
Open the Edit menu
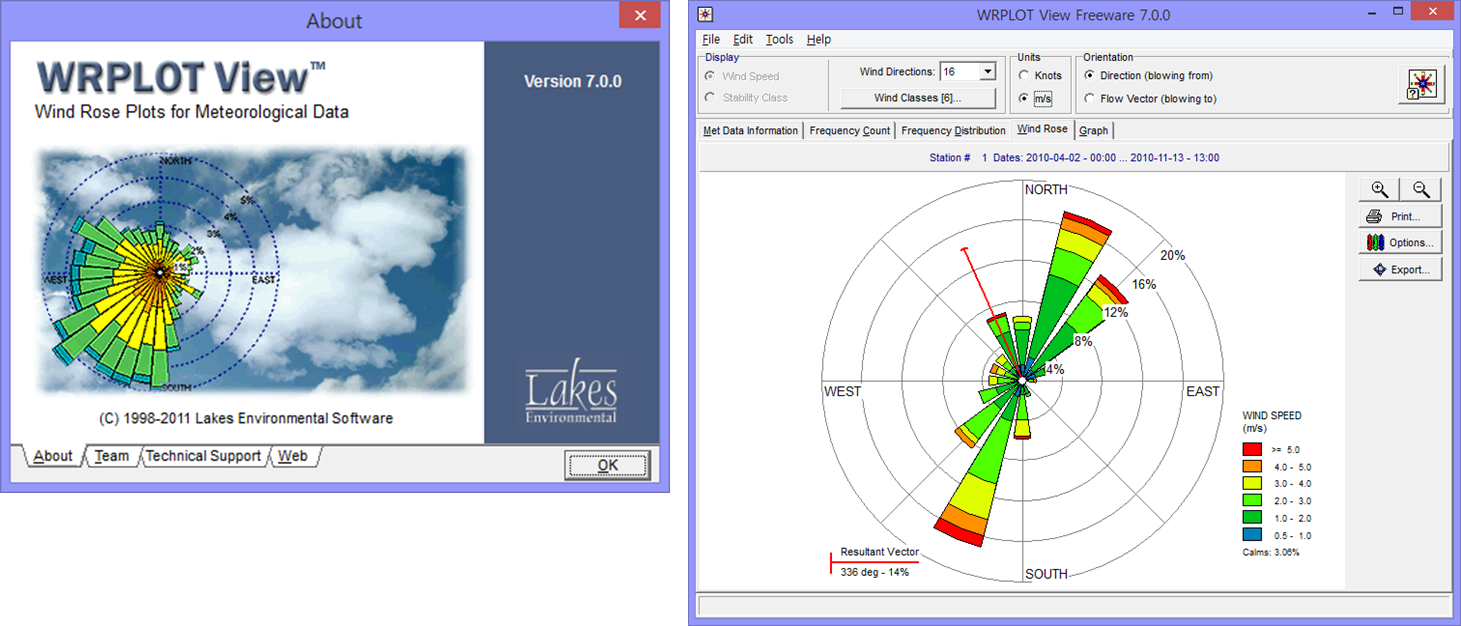point(743,40)
